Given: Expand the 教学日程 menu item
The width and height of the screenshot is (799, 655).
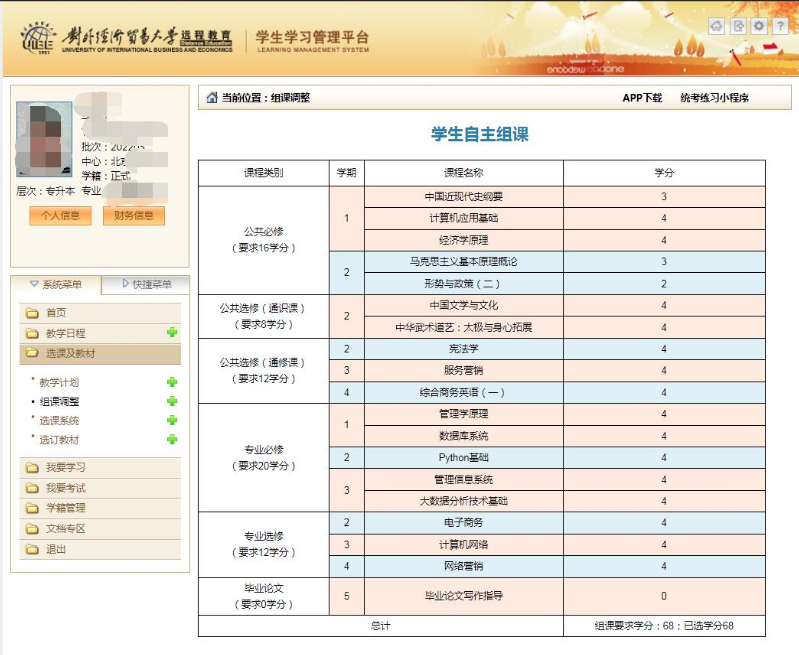Looking at the screenshot, I should coord(100,333).
